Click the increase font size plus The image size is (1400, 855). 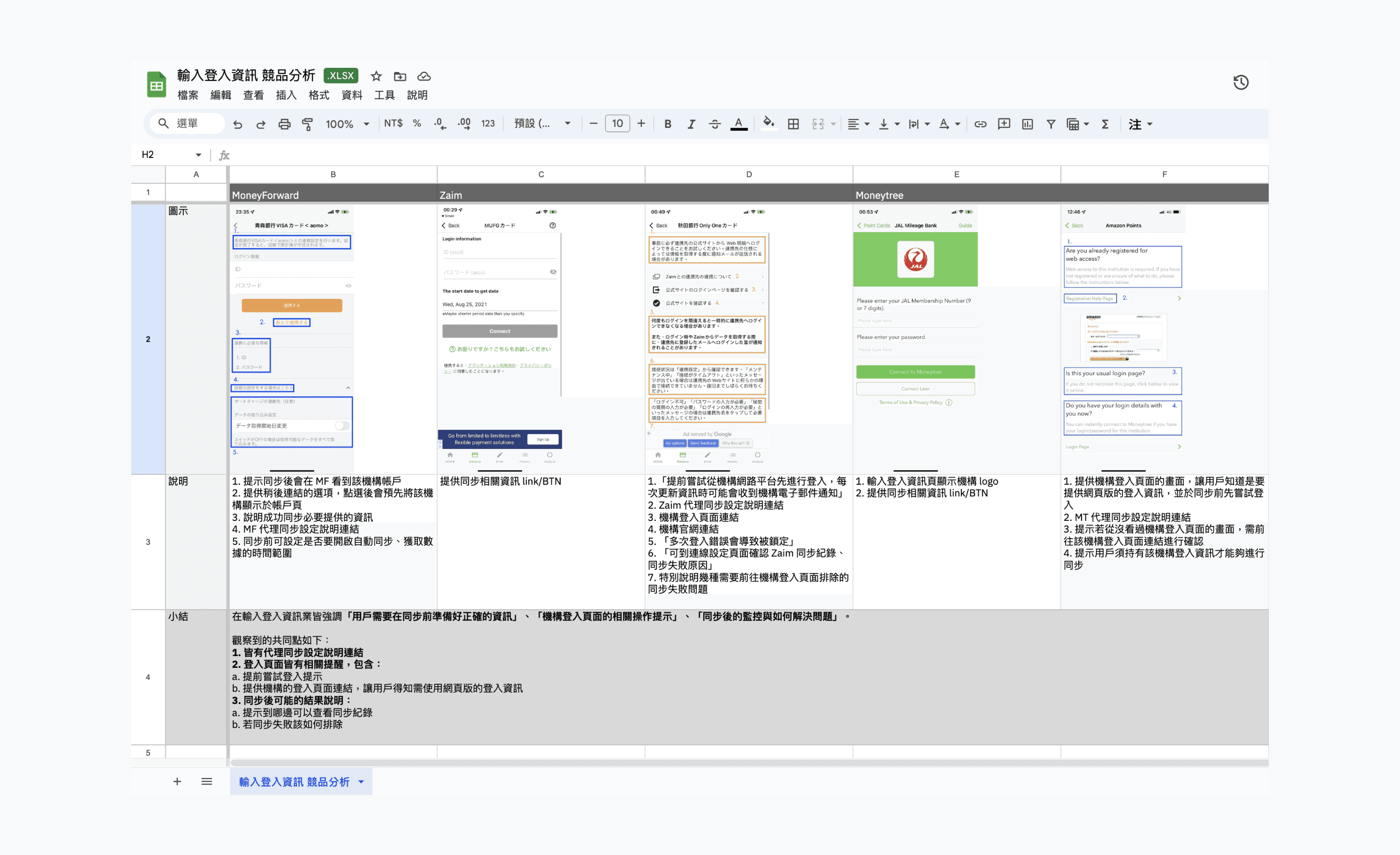point(641,123)
